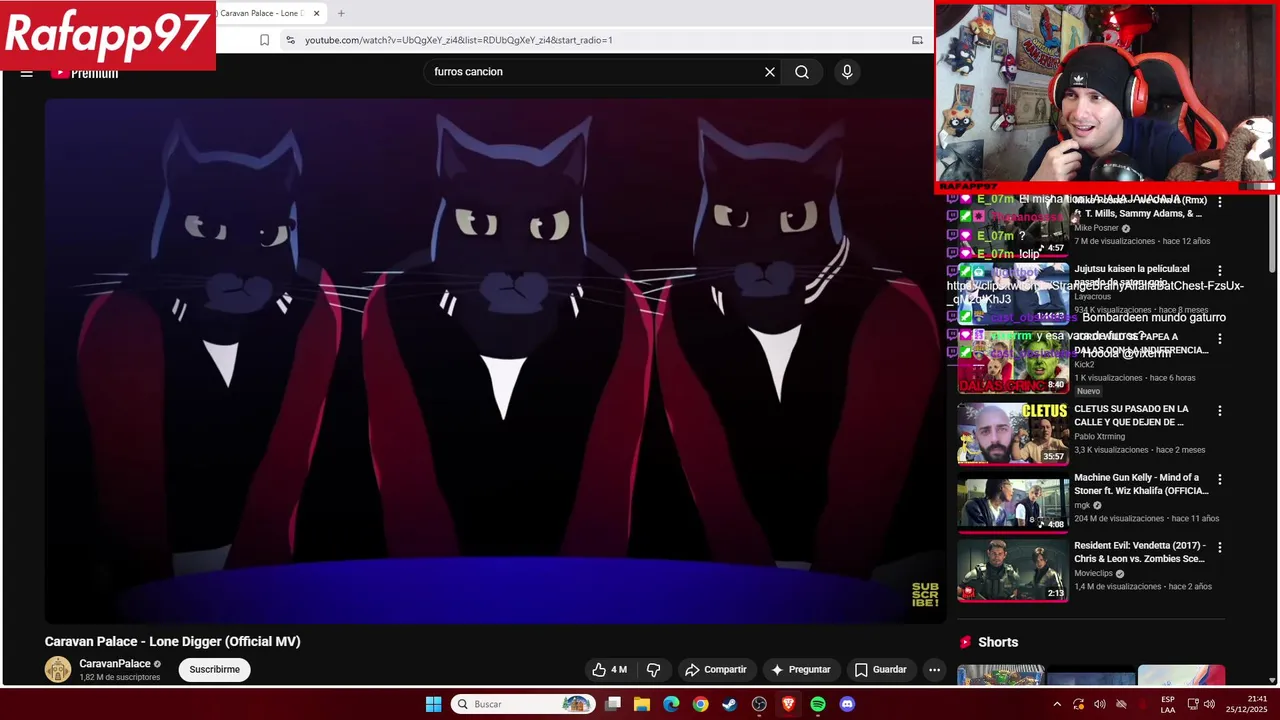Open File Explorer from taskbar

point(642,704)
